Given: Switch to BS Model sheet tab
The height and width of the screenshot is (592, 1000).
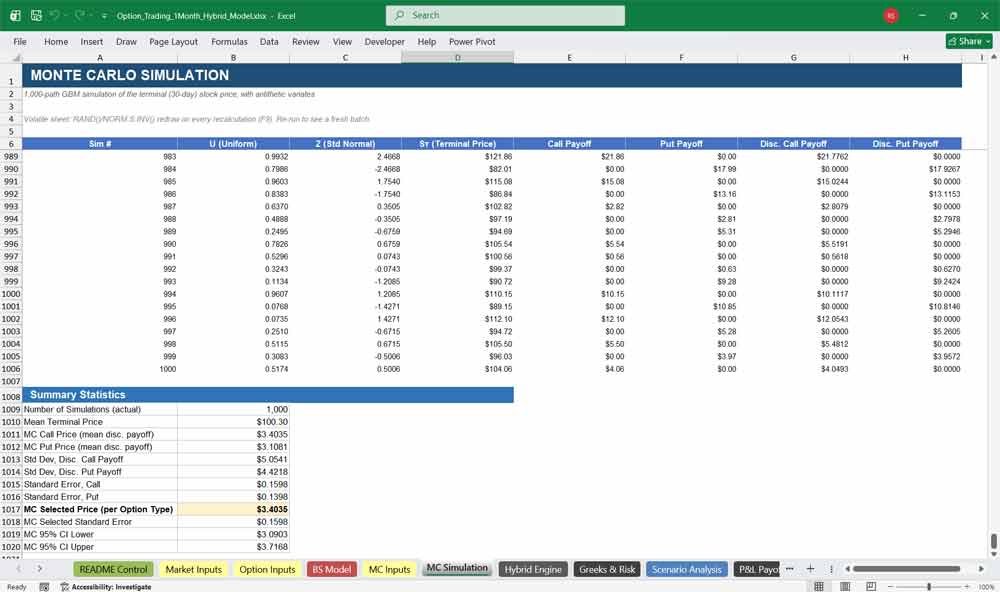Looking at the screenshot, I should click(x=332, y=569).
